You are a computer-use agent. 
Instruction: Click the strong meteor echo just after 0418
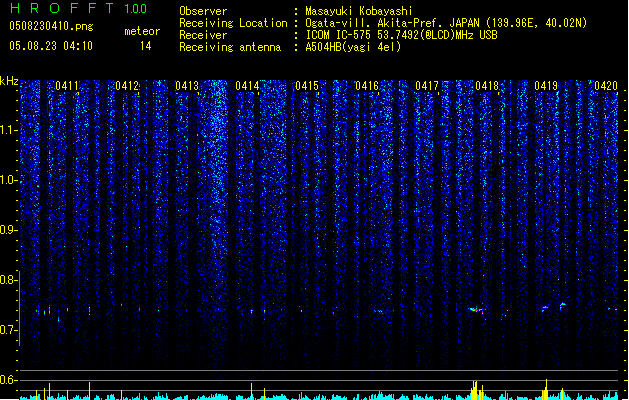477,310
